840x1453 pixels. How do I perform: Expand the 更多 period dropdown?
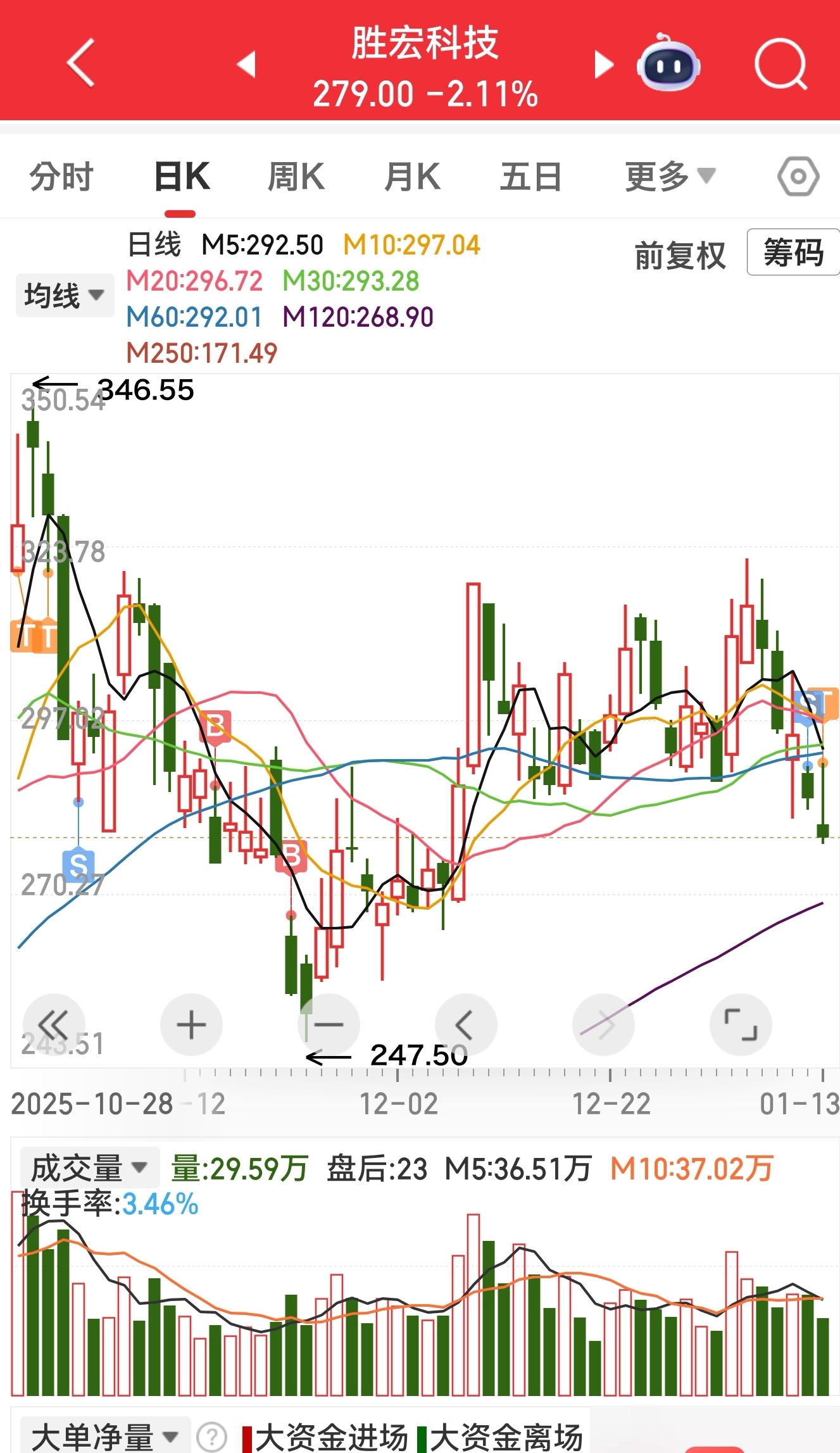point(670,177)
